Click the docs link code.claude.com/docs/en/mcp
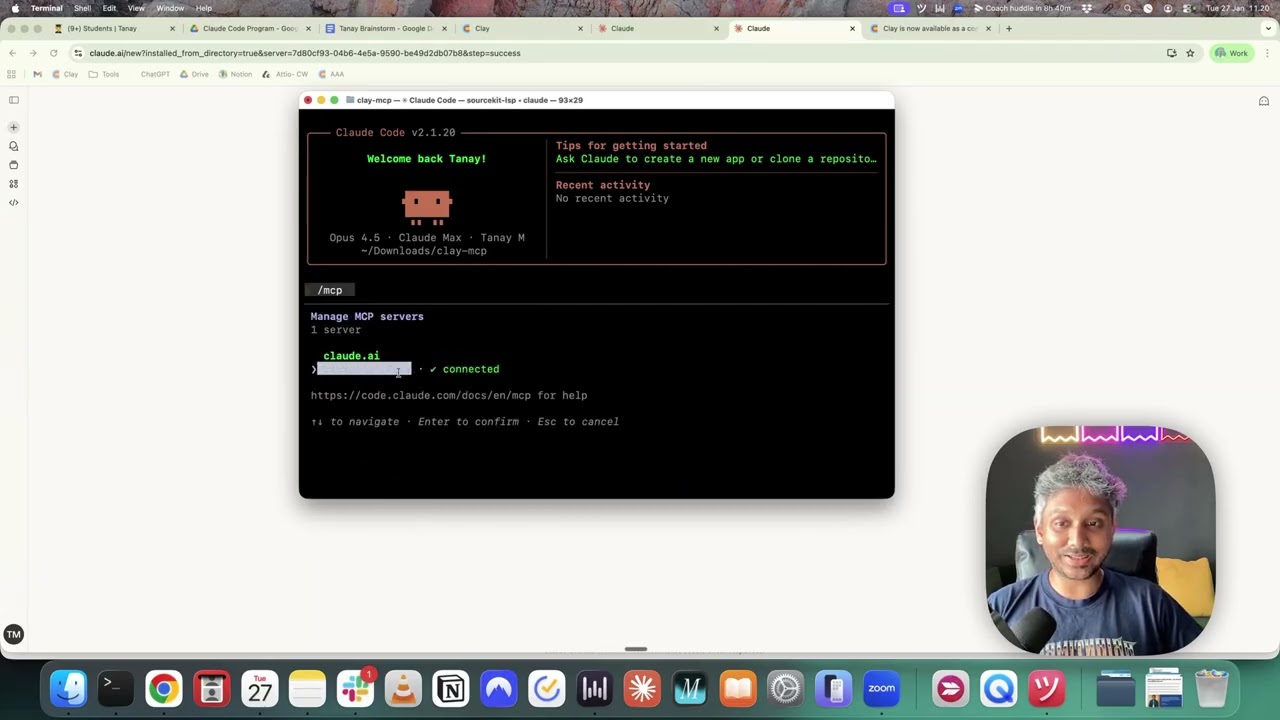The height and width of the screenshot is (720, 1280). (x=421, y=395)
